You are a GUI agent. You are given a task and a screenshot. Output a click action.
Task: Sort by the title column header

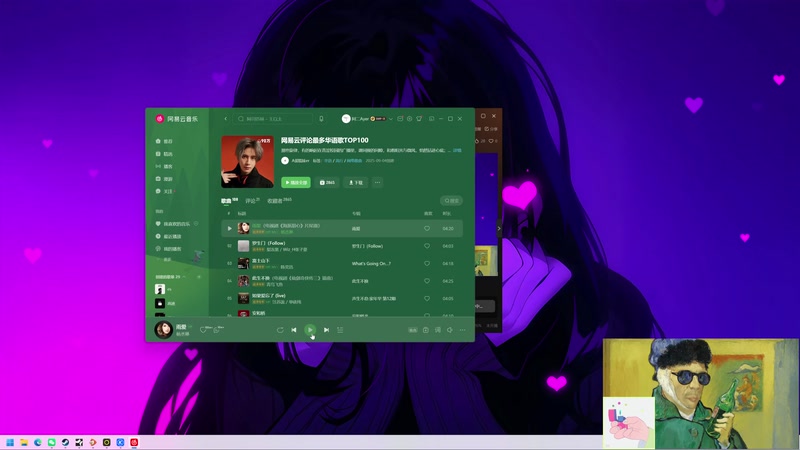pos(242,214)
